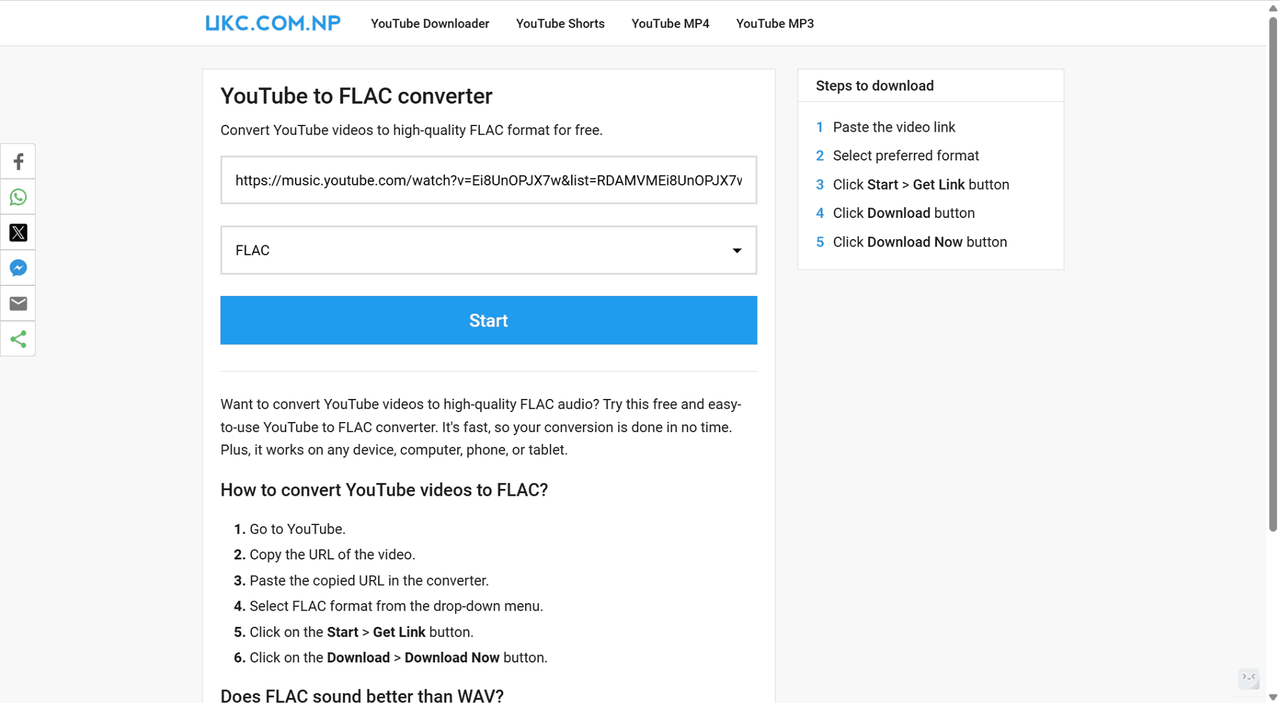This screenshot has height=703, width=1280.
Task: Share page via WhatsApp icon
Action: [18, 197]
